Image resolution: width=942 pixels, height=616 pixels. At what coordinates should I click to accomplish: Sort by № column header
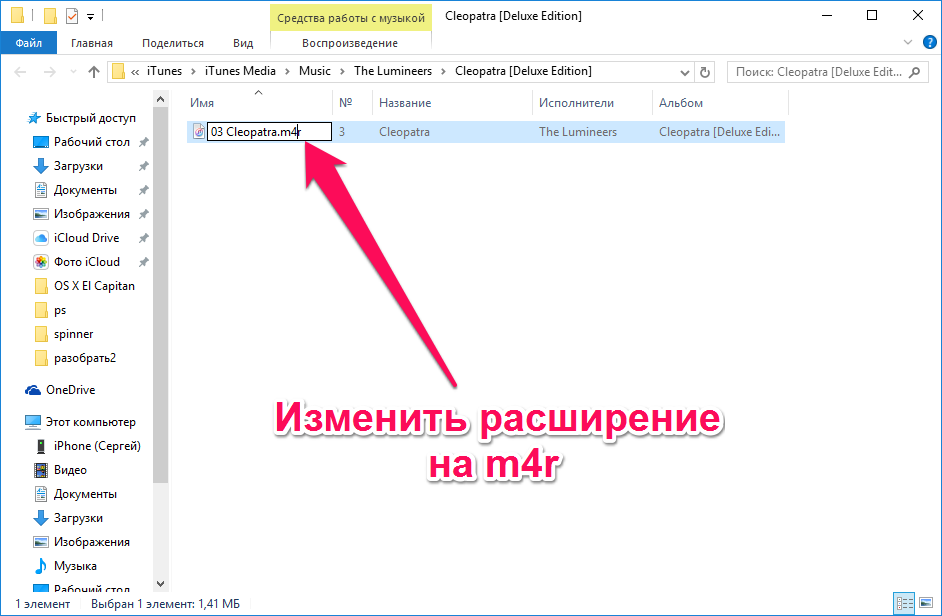click(352, 103)
